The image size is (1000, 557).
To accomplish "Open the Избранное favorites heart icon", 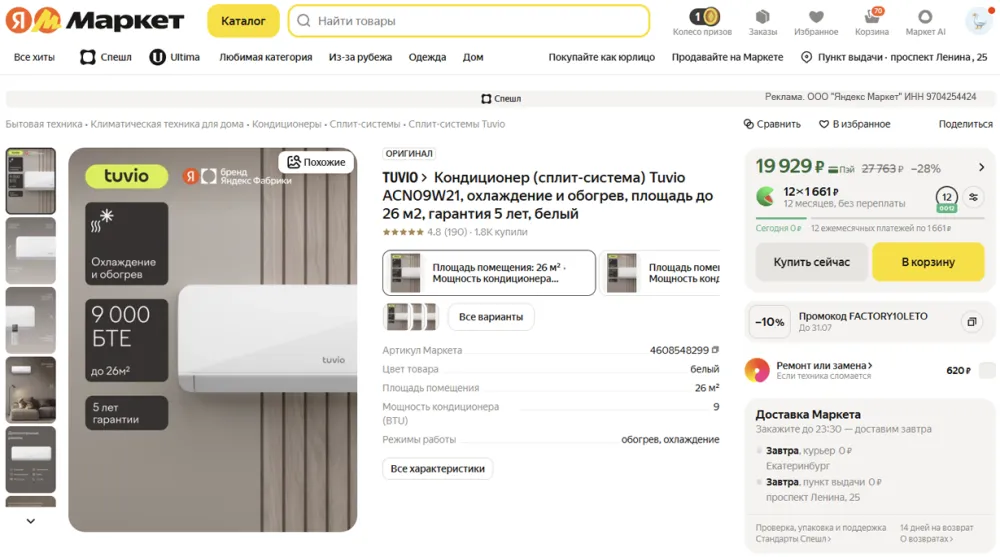I will click(816, 17).
